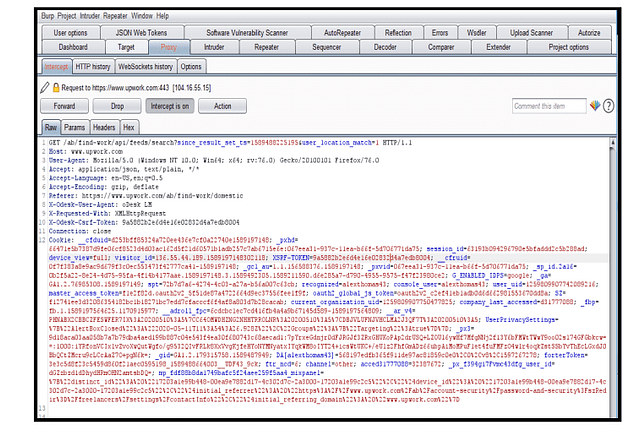Click the UserPrivacySettings cookie name
Screen dimensions: 640x441
point(520,320)
